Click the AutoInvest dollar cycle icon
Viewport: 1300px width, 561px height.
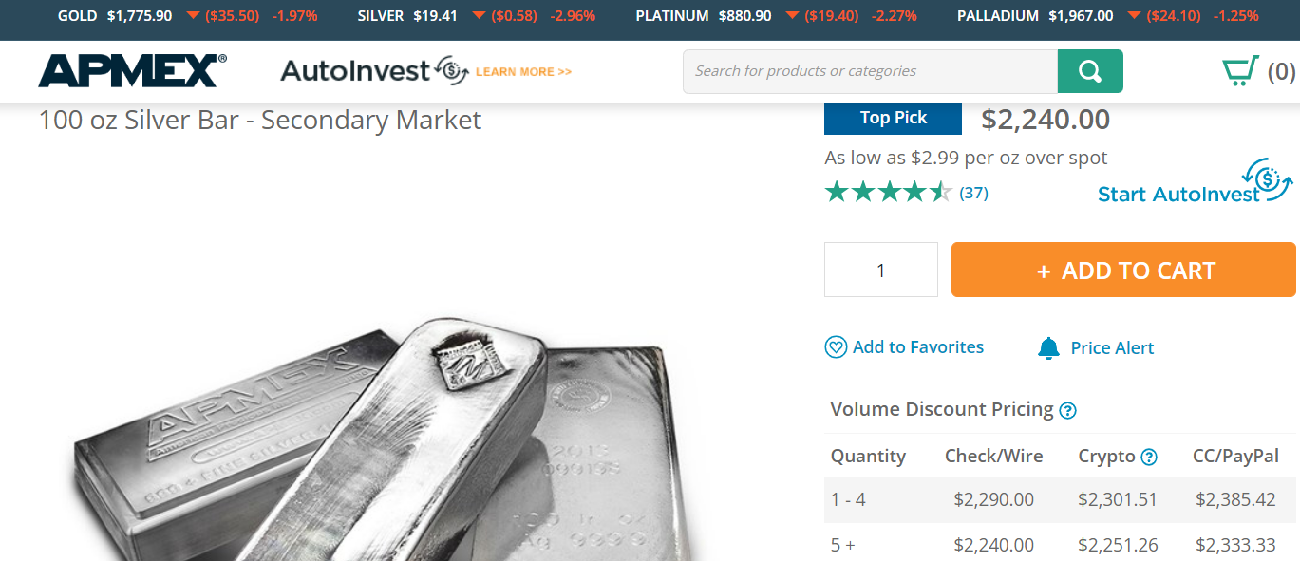(x=453, y=70)
